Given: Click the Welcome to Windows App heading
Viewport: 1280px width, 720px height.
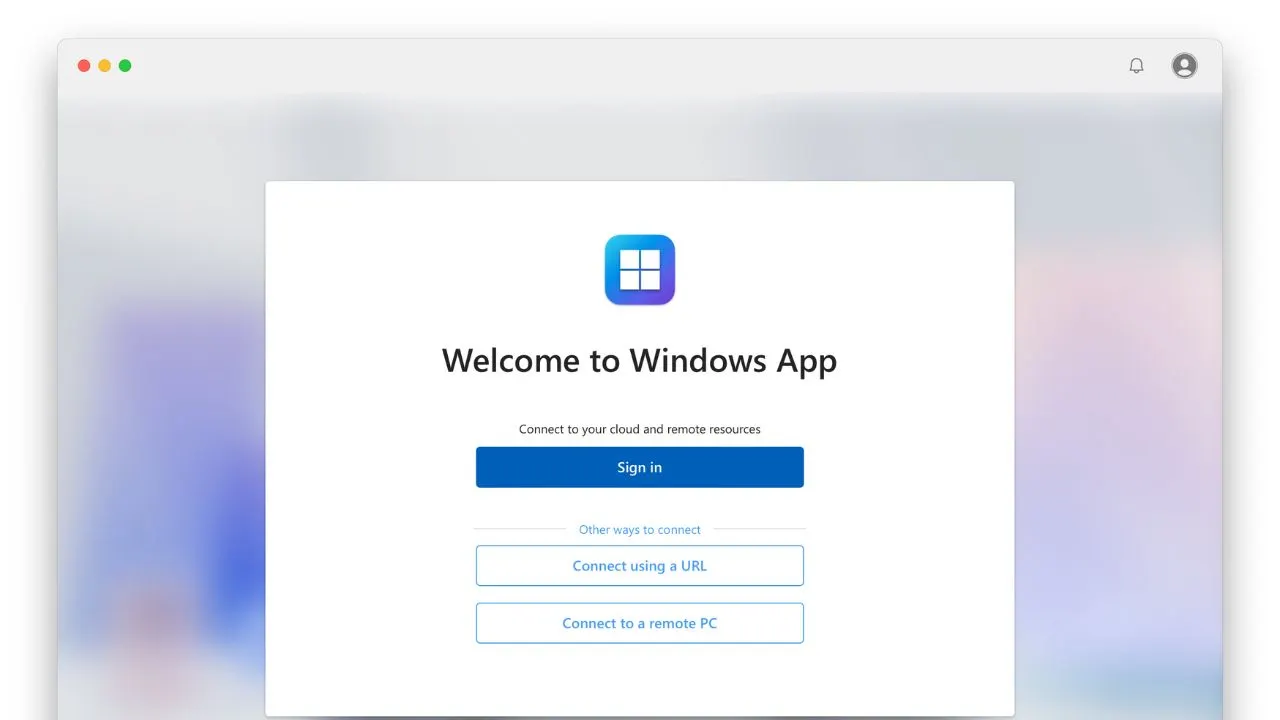Looking at the screenshot, I should pyautogui.click(x=640, y=361).
